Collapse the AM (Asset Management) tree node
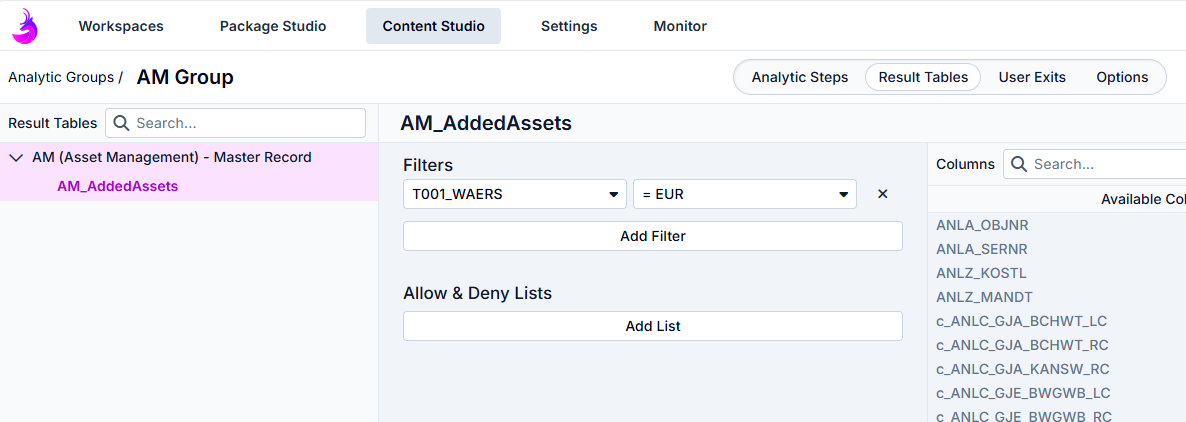Image resolution: width=1186 pixels, height=422 pixels. (x=16, y=158)
